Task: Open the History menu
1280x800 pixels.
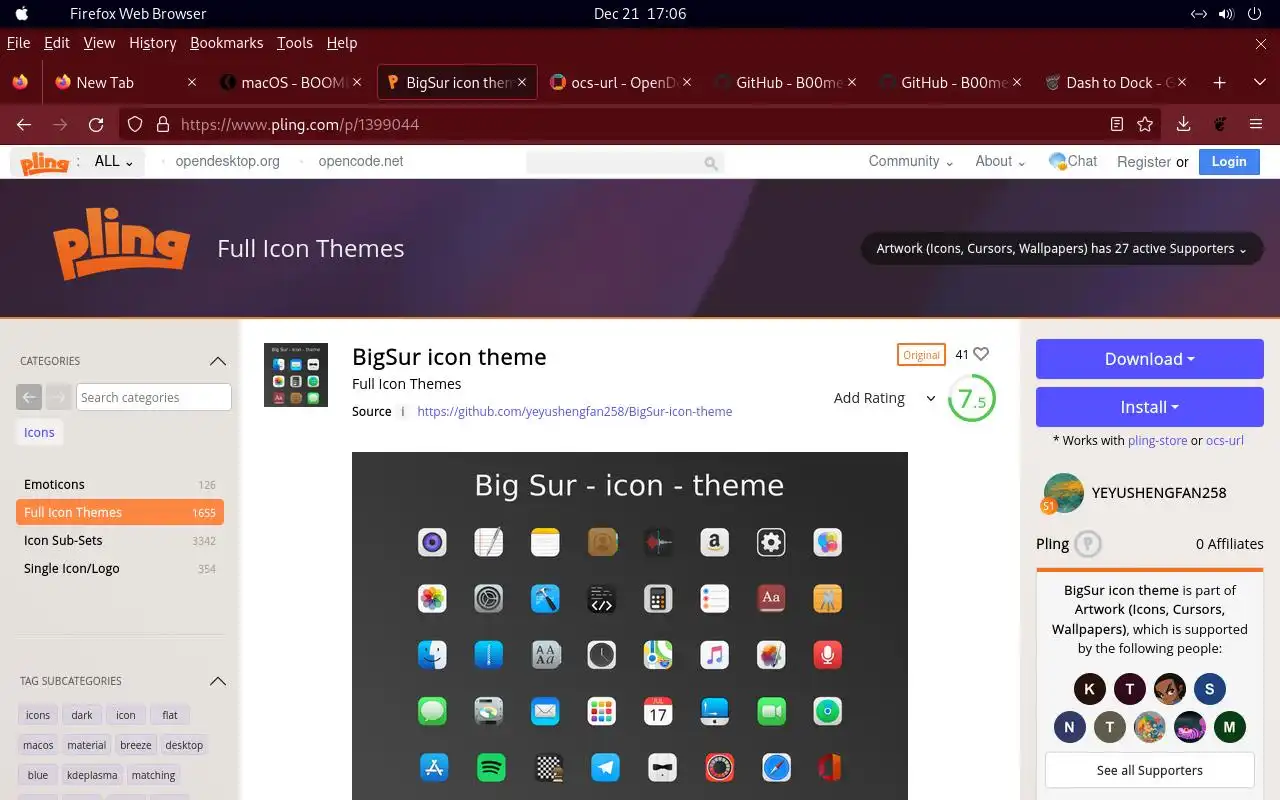Action: tap(152, 43)
